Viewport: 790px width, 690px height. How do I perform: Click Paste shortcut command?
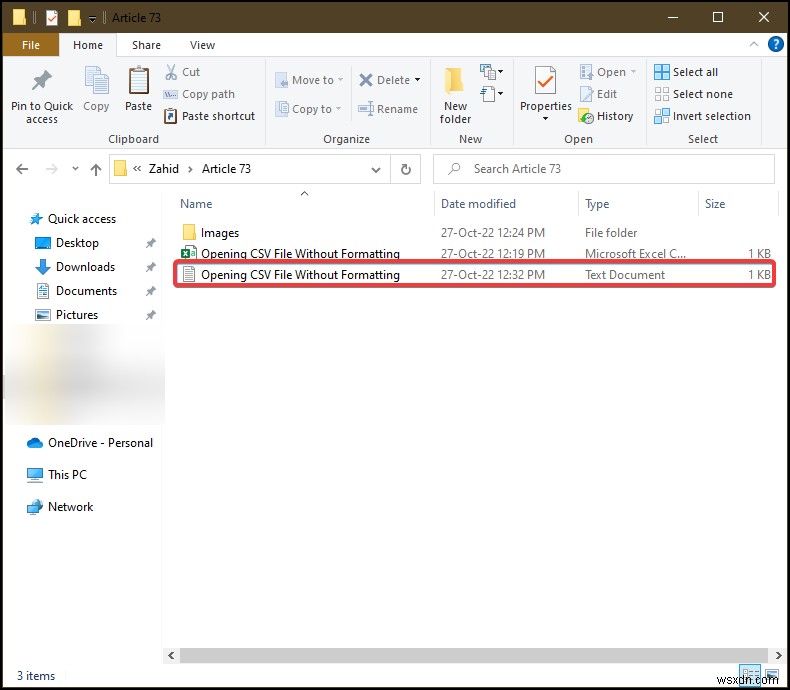210,116
